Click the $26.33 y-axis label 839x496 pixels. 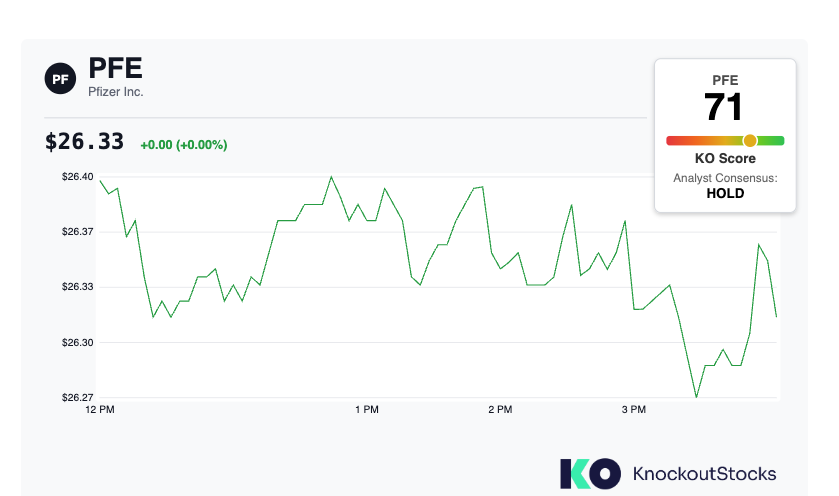pos(78,287)
